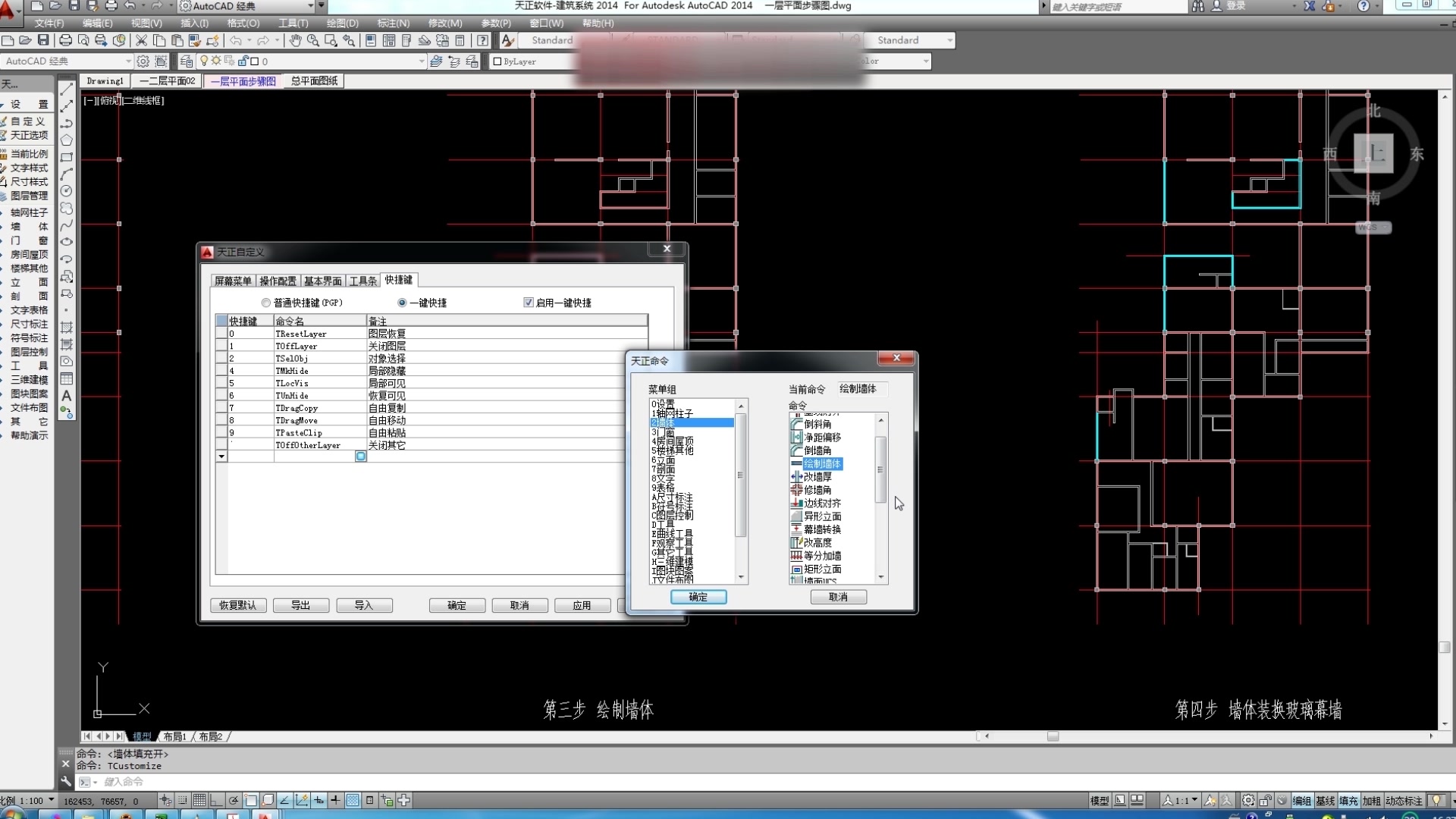Open the 文件(F) menu
This screenshot has width=1456, height=819.
pyautogui.click(x=49, y=24)
